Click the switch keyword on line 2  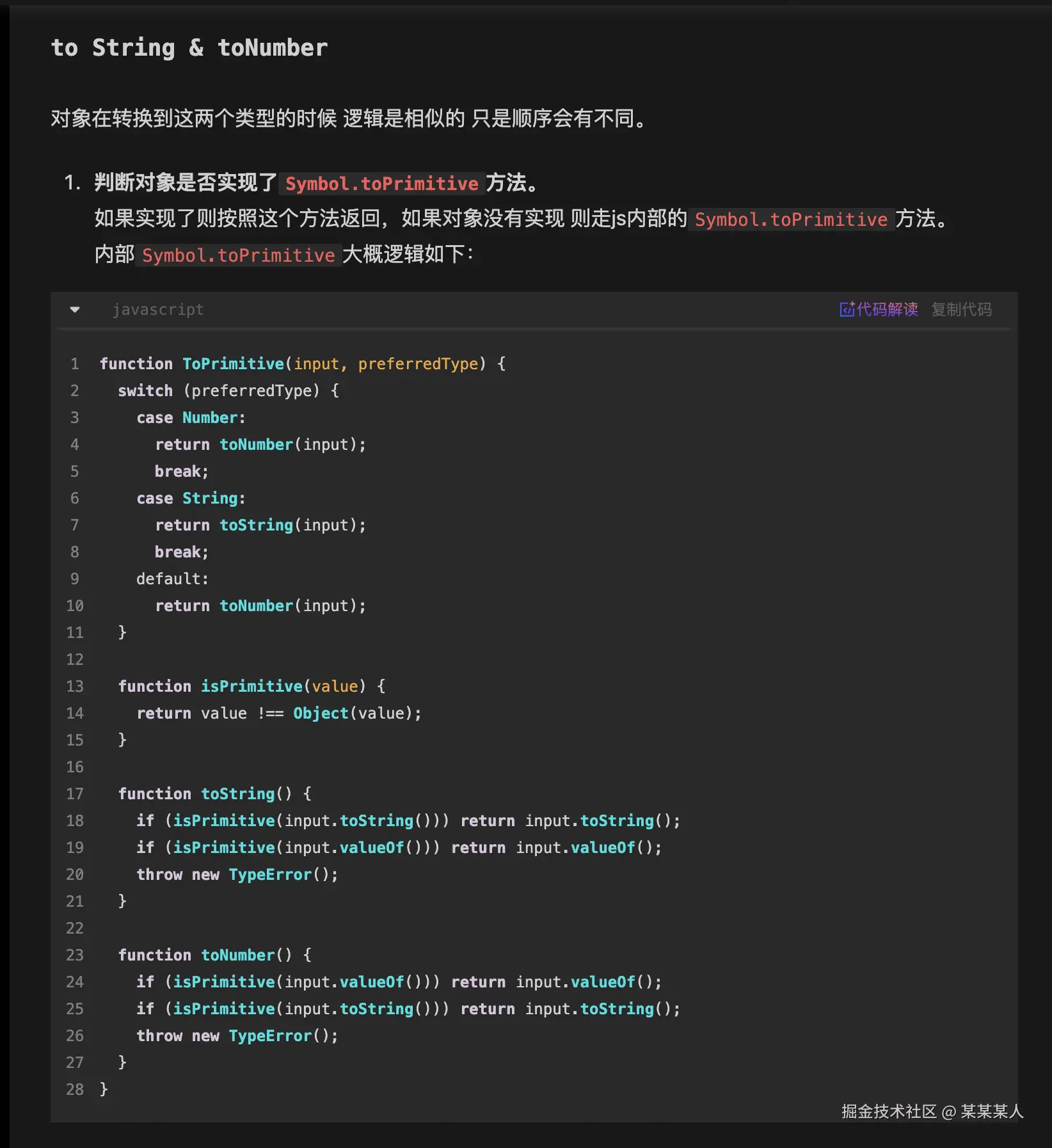(x=145, y=390)
